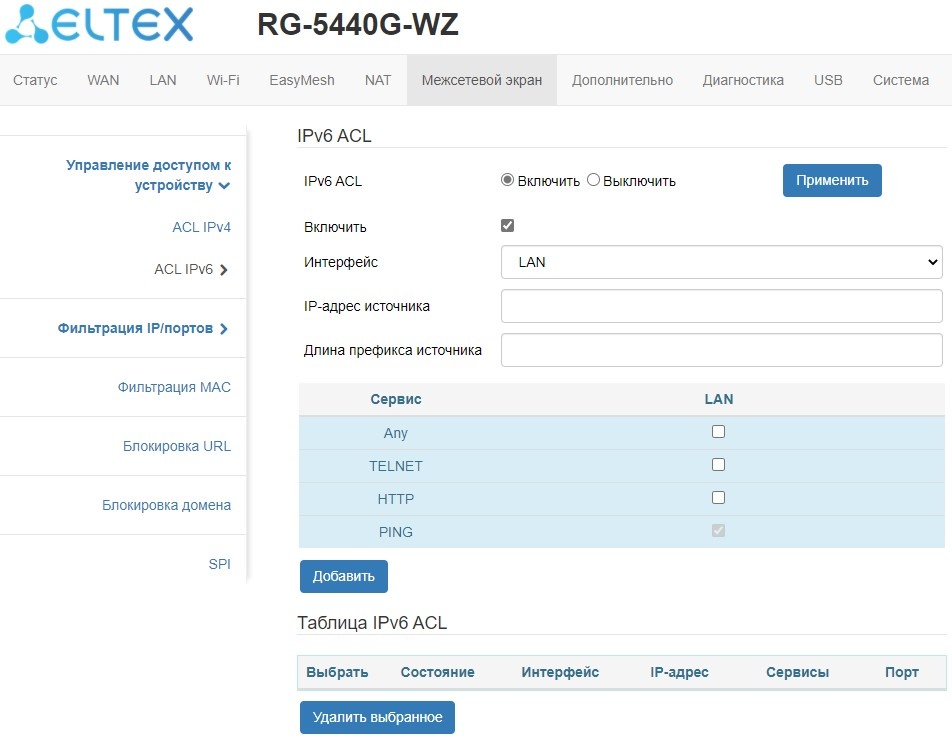Tick the HTTP service LAN checkbox
Image resolution: width=952 pixels, height=740 pixels.
tap(718, 498)
